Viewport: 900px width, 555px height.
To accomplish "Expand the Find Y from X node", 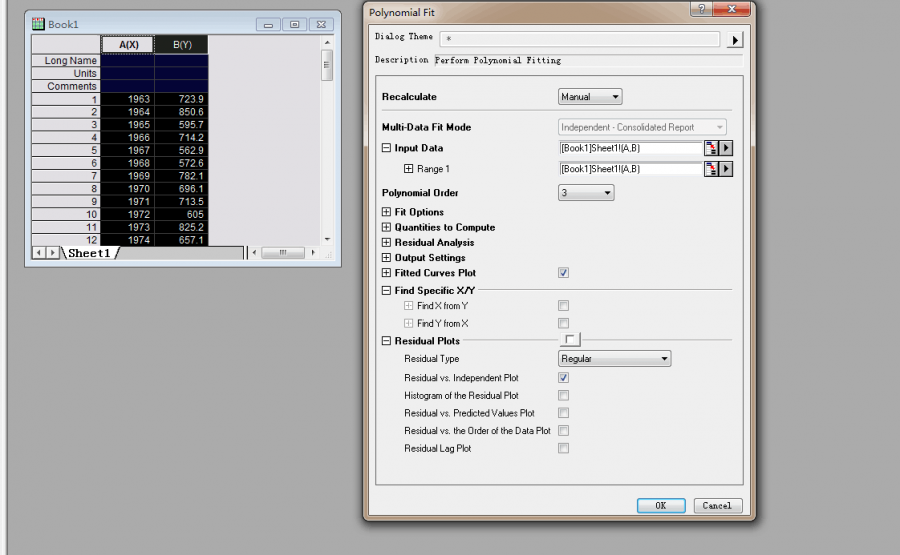I will (x=408, y=323).
